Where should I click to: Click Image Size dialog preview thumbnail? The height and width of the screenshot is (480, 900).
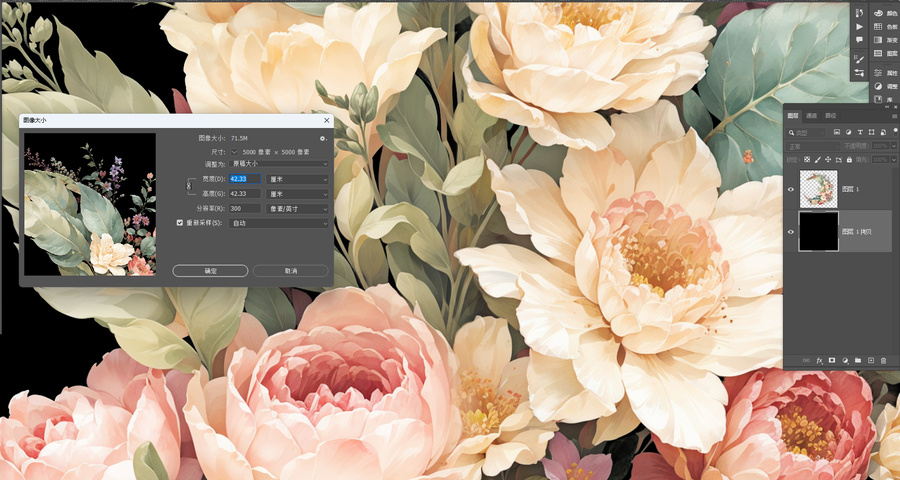[x=90, y=204]
